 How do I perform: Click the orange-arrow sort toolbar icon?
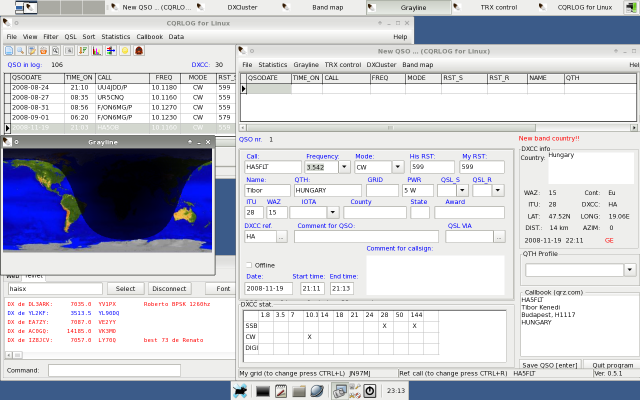tap(83, 51)
